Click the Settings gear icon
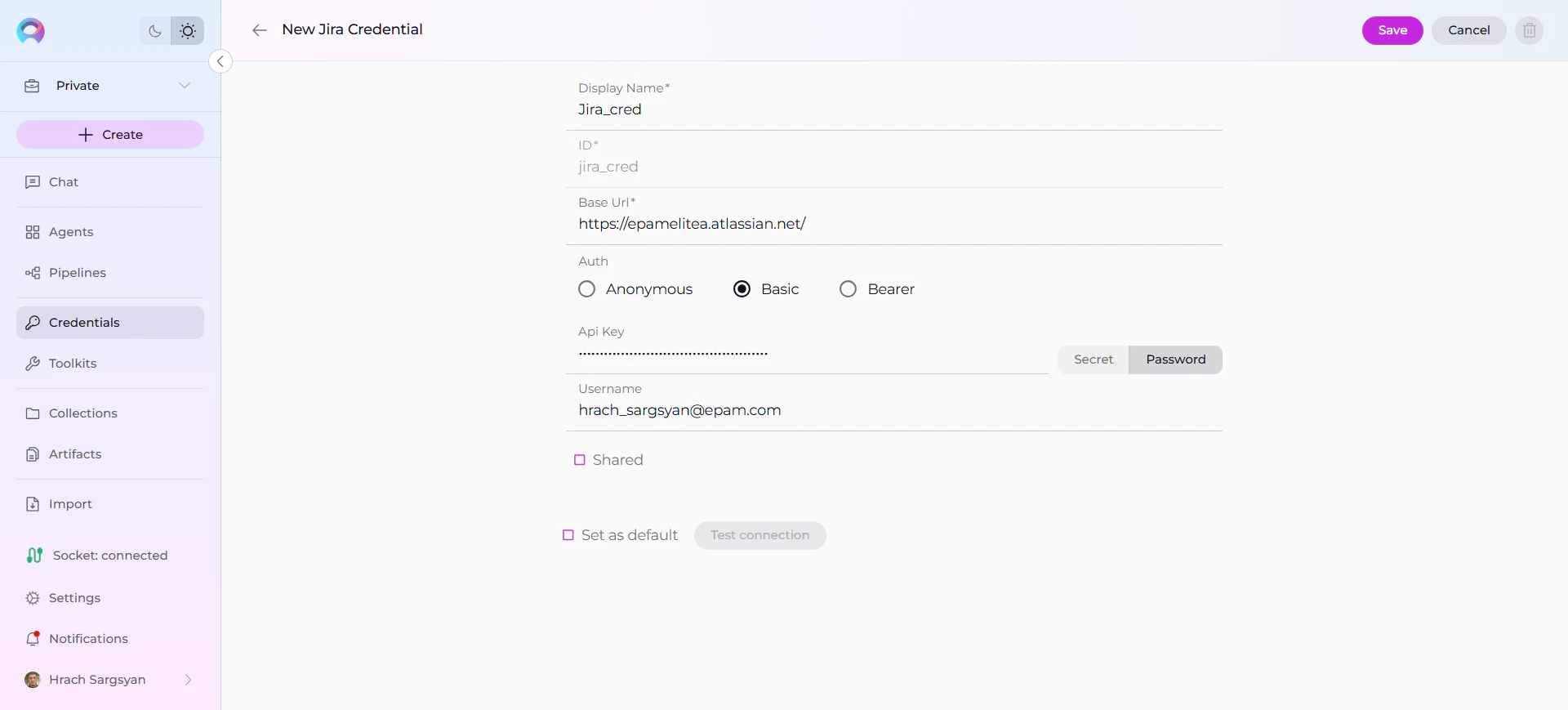The height and width of the screenshot is (710, 1568). tap(33, 598)
